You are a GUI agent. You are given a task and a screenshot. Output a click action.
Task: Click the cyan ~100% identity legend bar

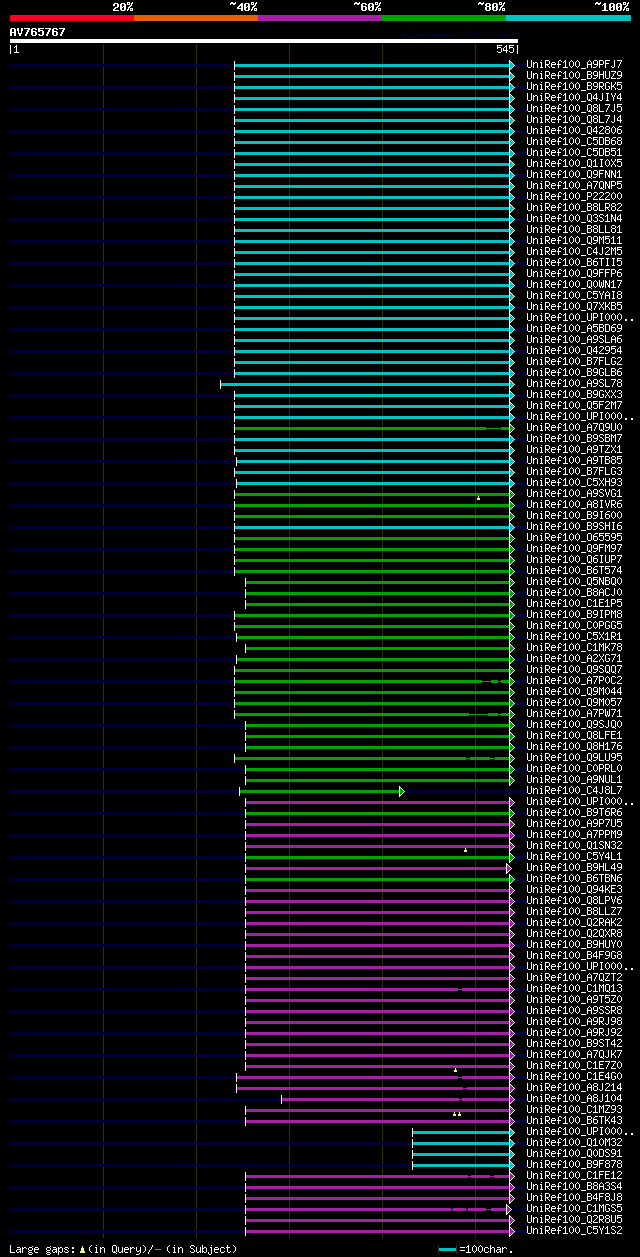click(x=568, y=17)
